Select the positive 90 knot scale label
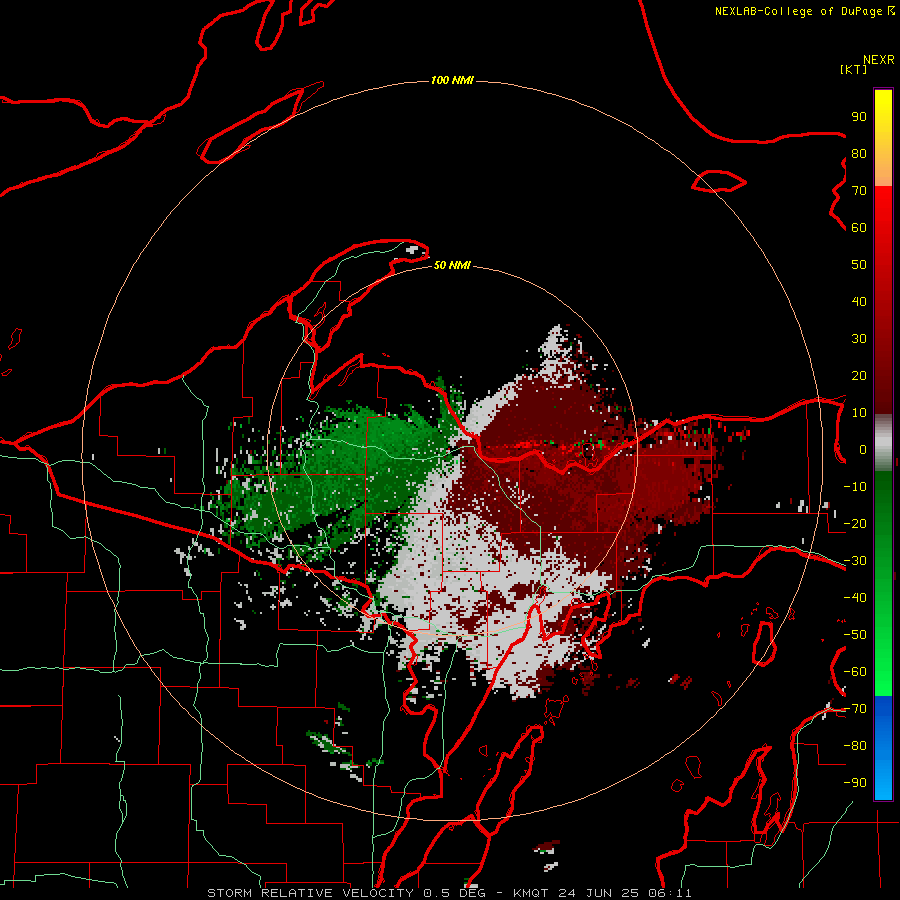Viewport: 900px width, 900px height. point(859,117)
